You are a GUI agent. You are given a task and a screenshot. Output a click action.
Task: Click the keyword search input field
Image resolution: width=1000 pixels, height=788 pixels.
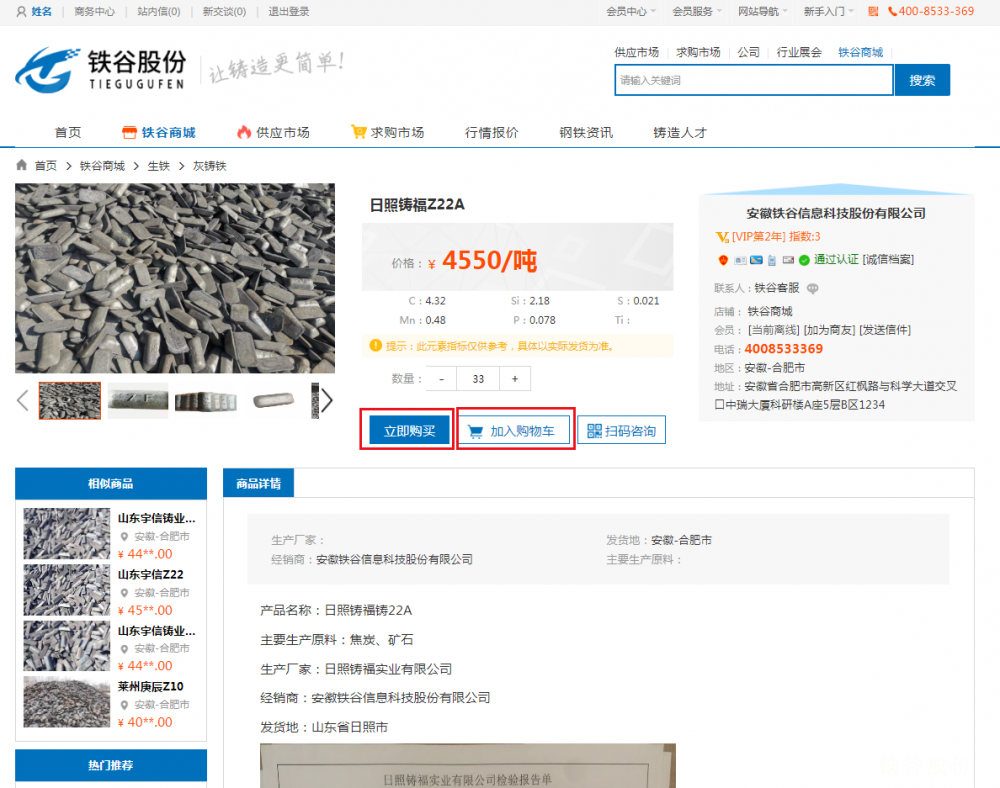752,80
